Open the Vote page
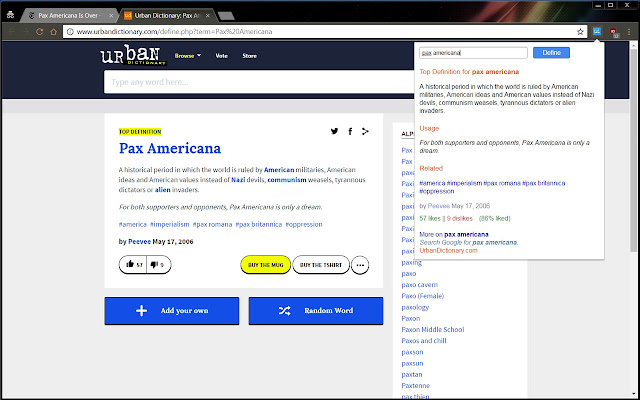Viewport: 640px width, 400px height. click(x=221, y=56)
